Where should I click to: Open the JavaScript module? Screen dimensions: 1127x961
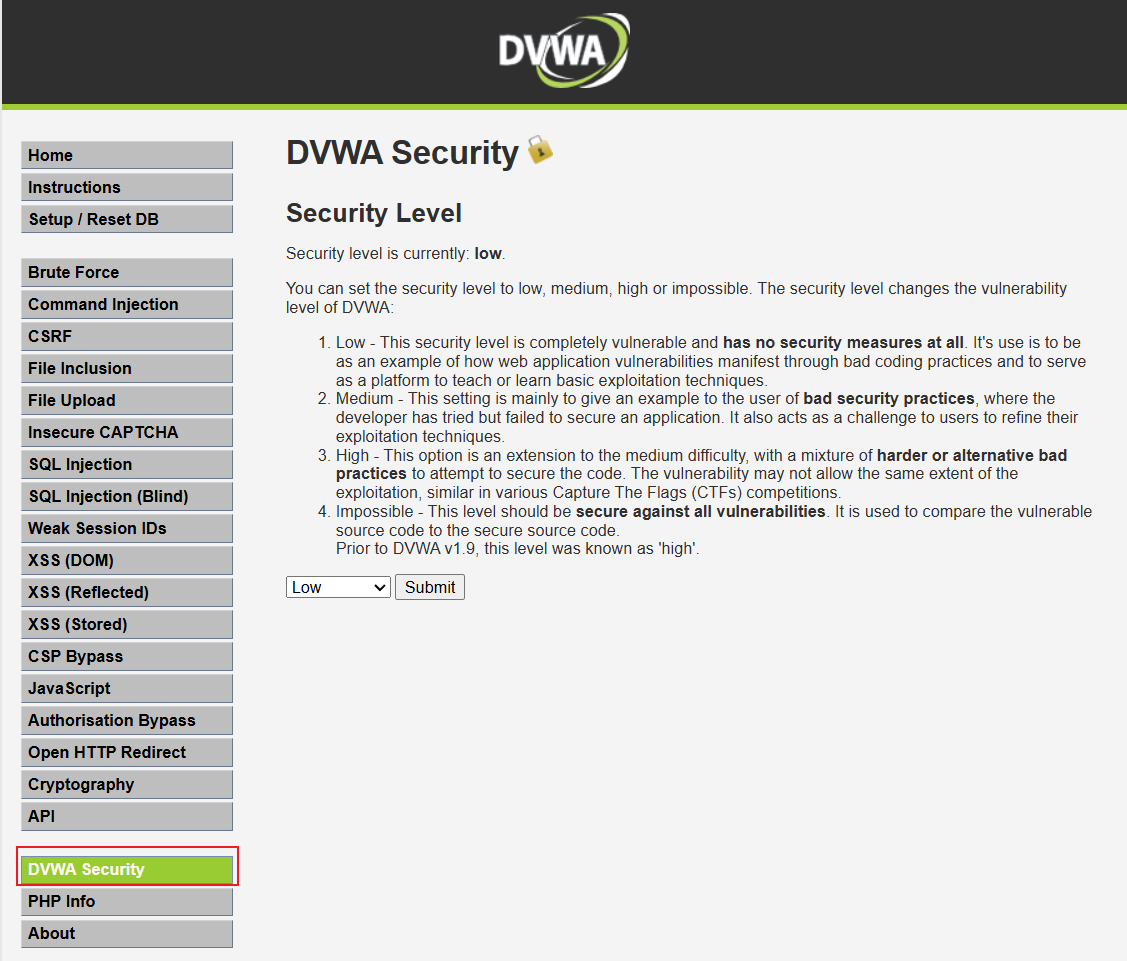(x=126, y=689)
